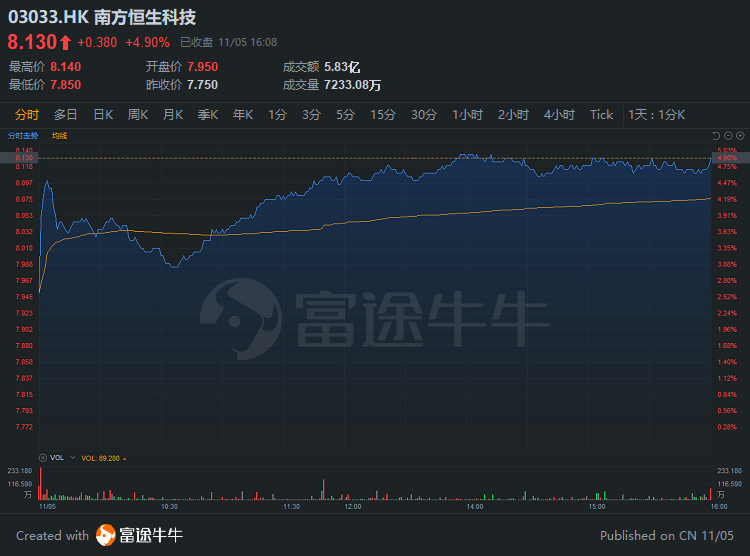The width and height of the screenshot is (750, 556).
Task: Select the 1小时 hourly interval
Action: 467,115
